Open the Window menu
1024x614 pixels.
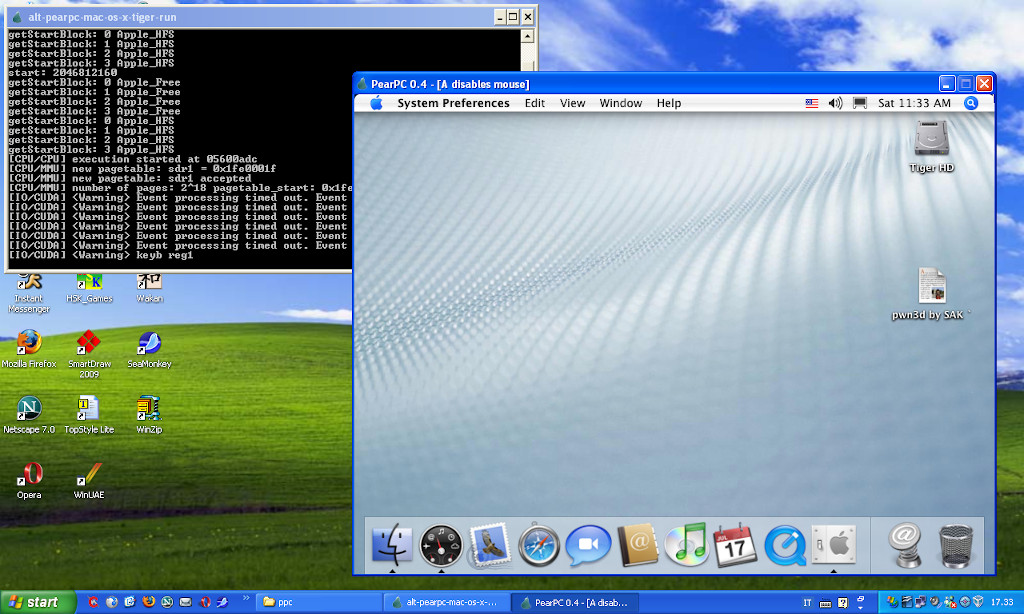(x=620, y=103)
